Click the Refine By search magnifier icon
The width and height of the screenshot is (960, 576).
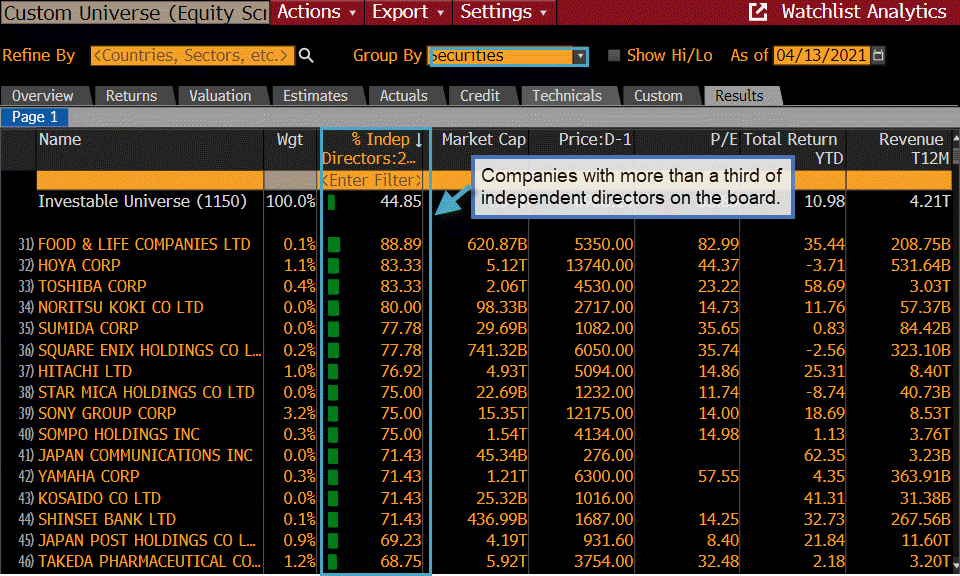tap(306, 56)
